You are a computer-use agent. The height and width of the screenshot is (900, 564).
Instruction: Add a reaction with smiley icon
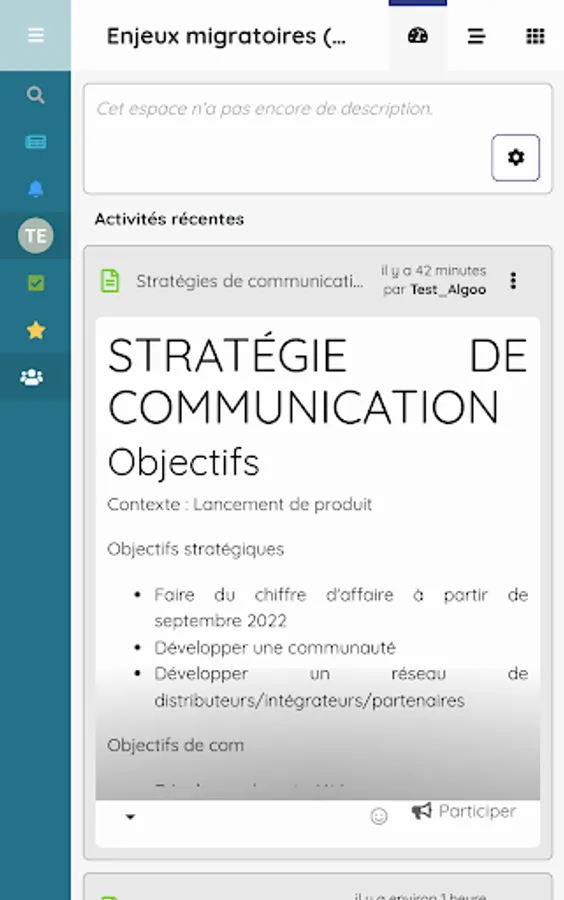pyautogui.click(x=379, y=816)
